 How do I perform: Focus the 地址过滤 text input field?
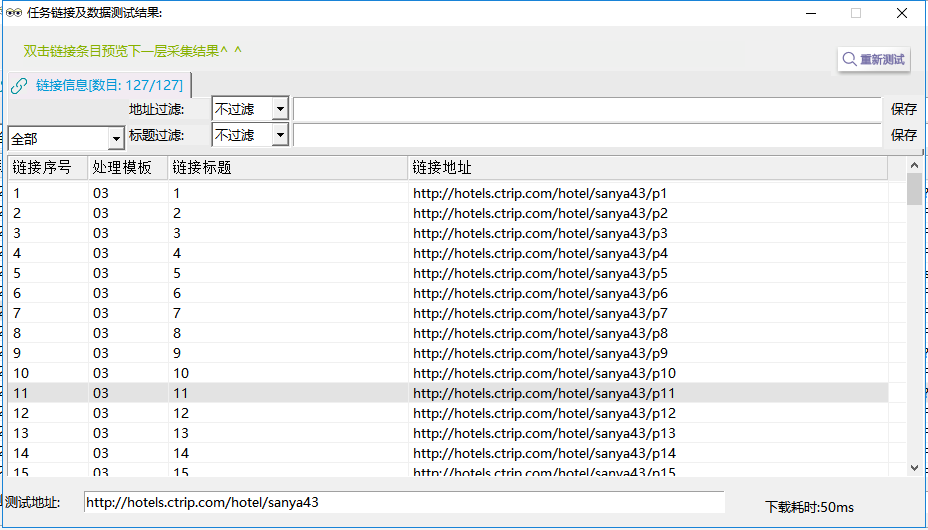click(587, 109)
